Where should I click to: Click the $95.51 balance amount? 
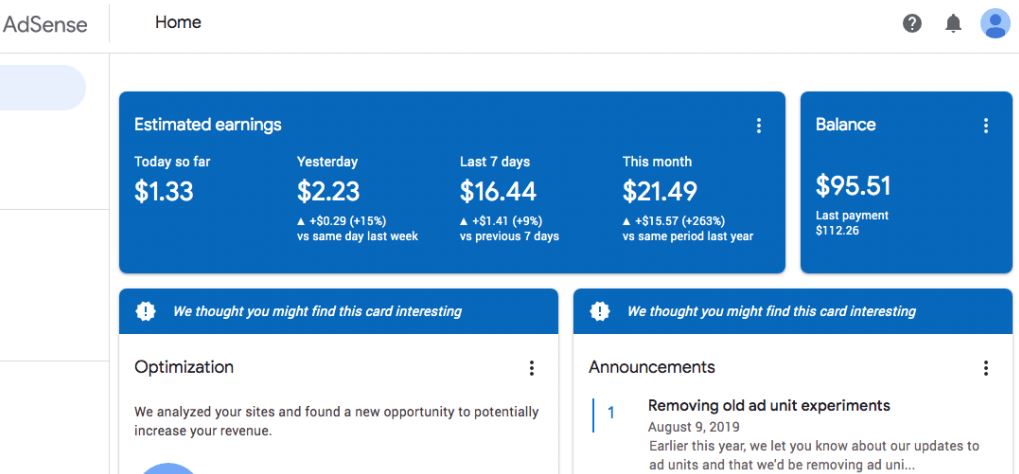(853, 186)
